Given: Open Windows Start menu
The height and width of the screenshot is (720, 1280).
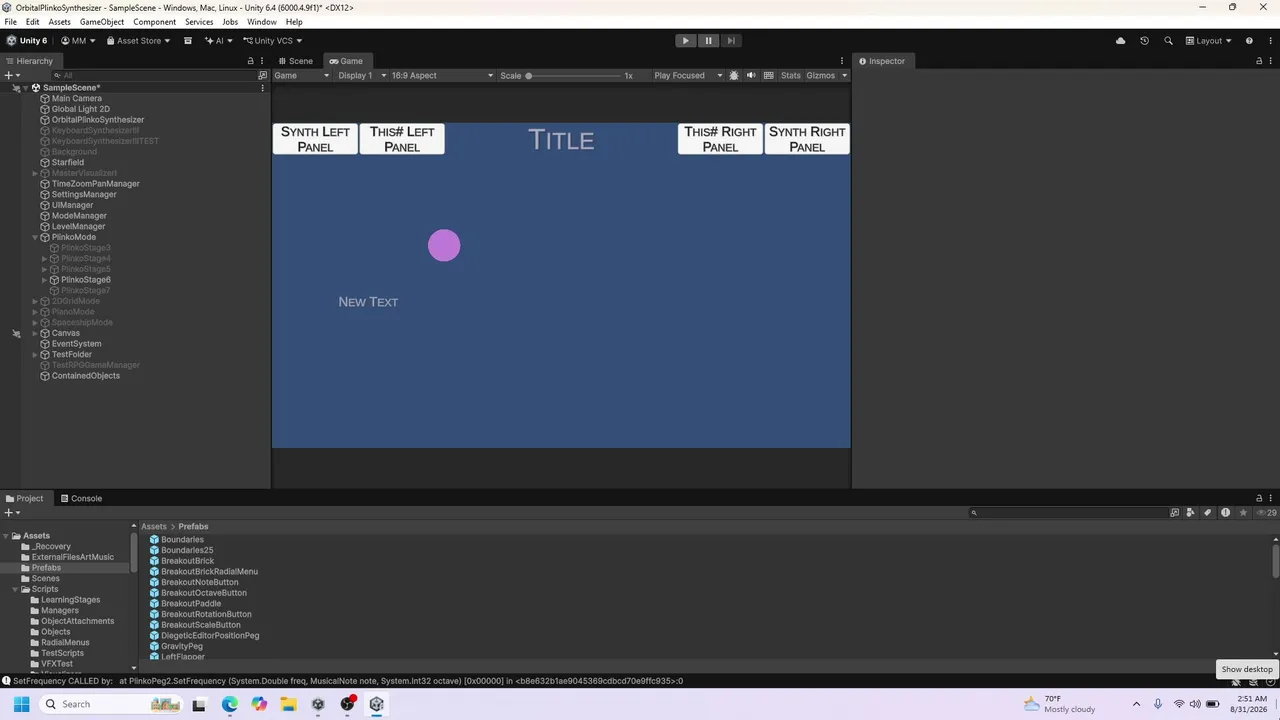Looking at the screenshot, I should click(x=21, y=704).
